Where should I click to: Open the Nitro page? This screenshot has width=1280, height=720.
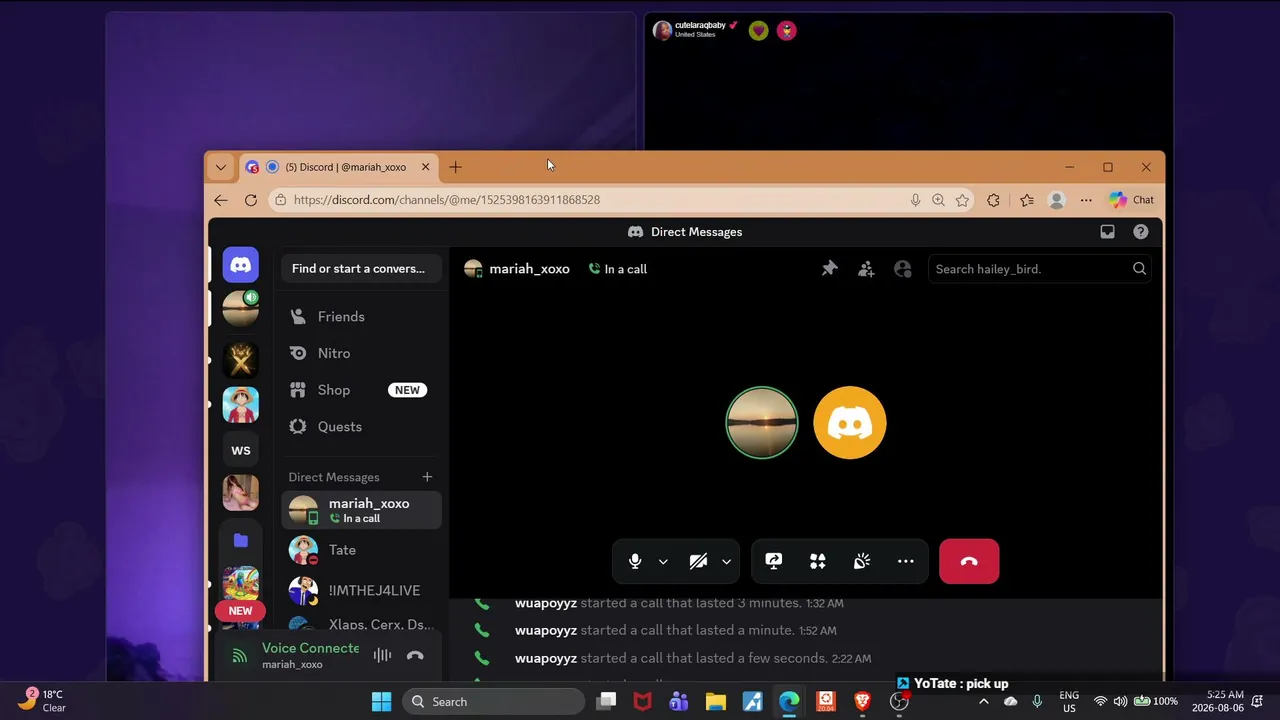click(x=360, y=353)
